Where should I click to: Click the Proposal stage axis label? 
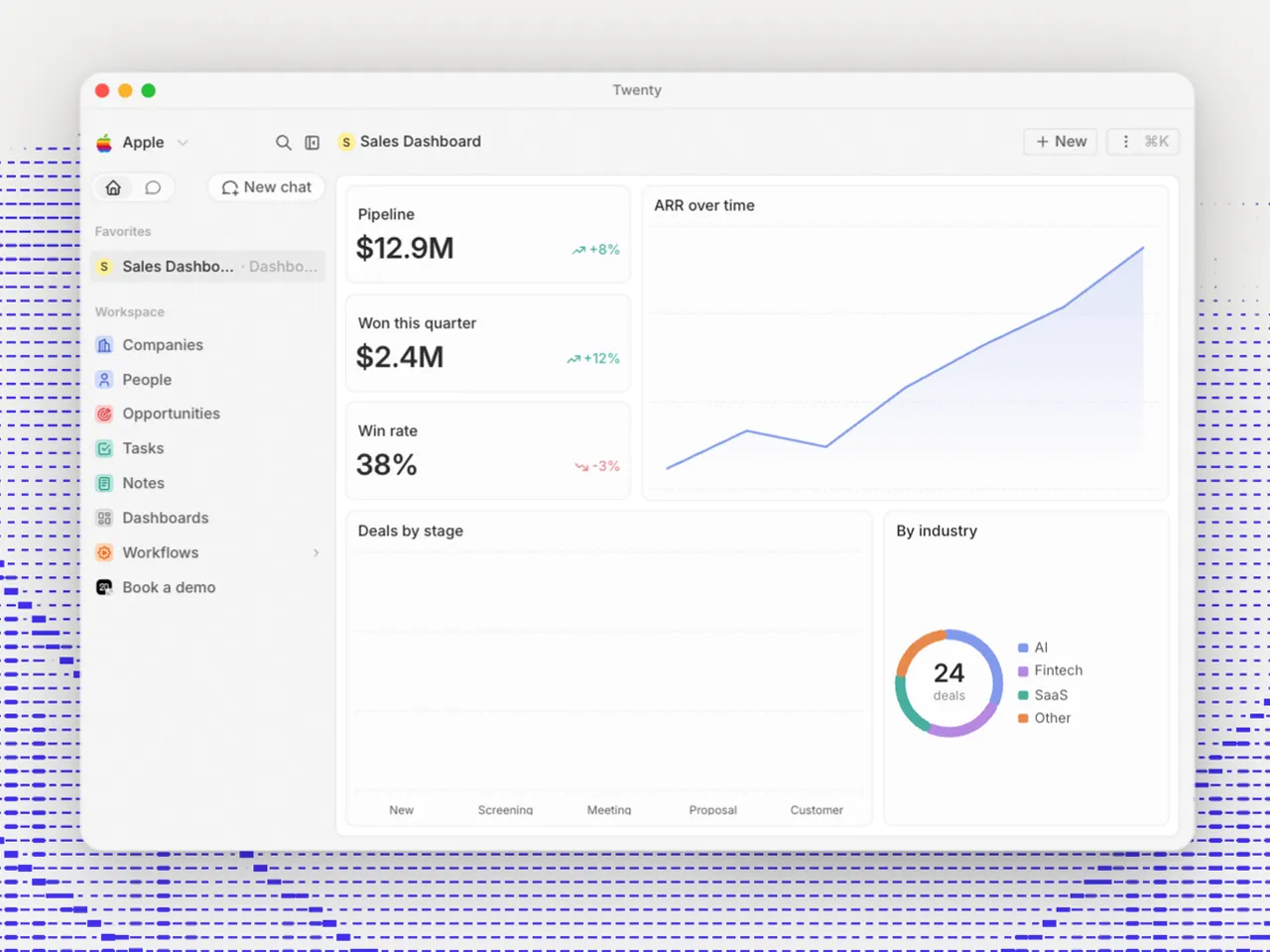pyautogui.click(x=713, y=810)
